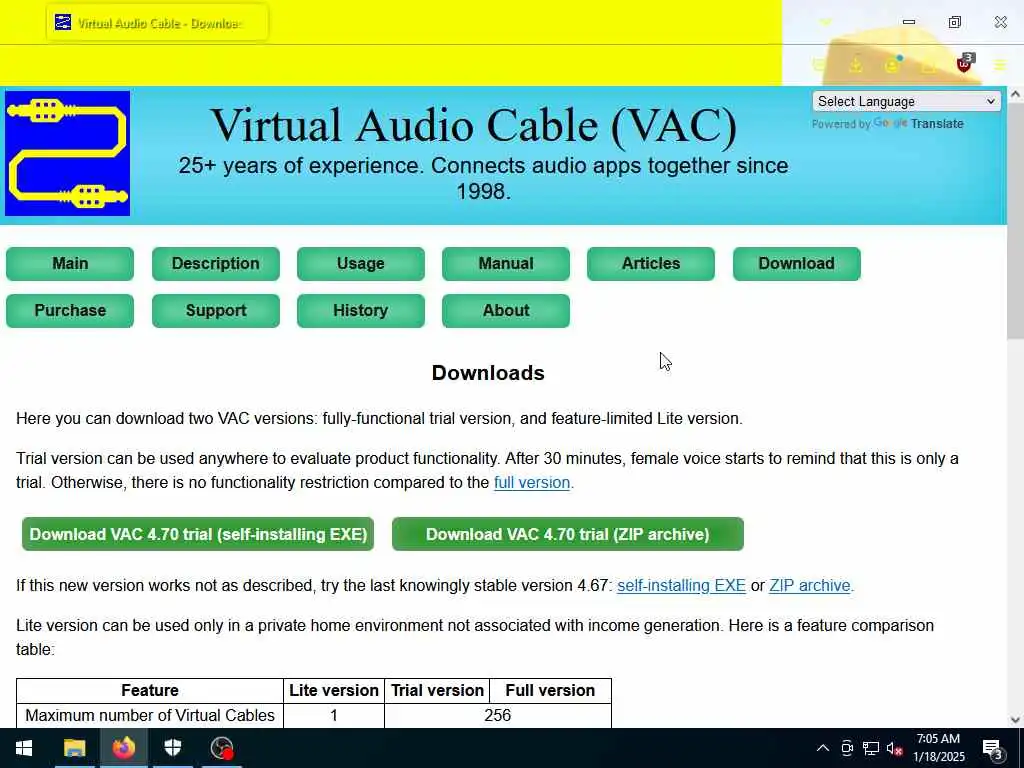The height and width of the screenshot is (768, 1024).
Task: View the History page
Action: coord(360,311)
